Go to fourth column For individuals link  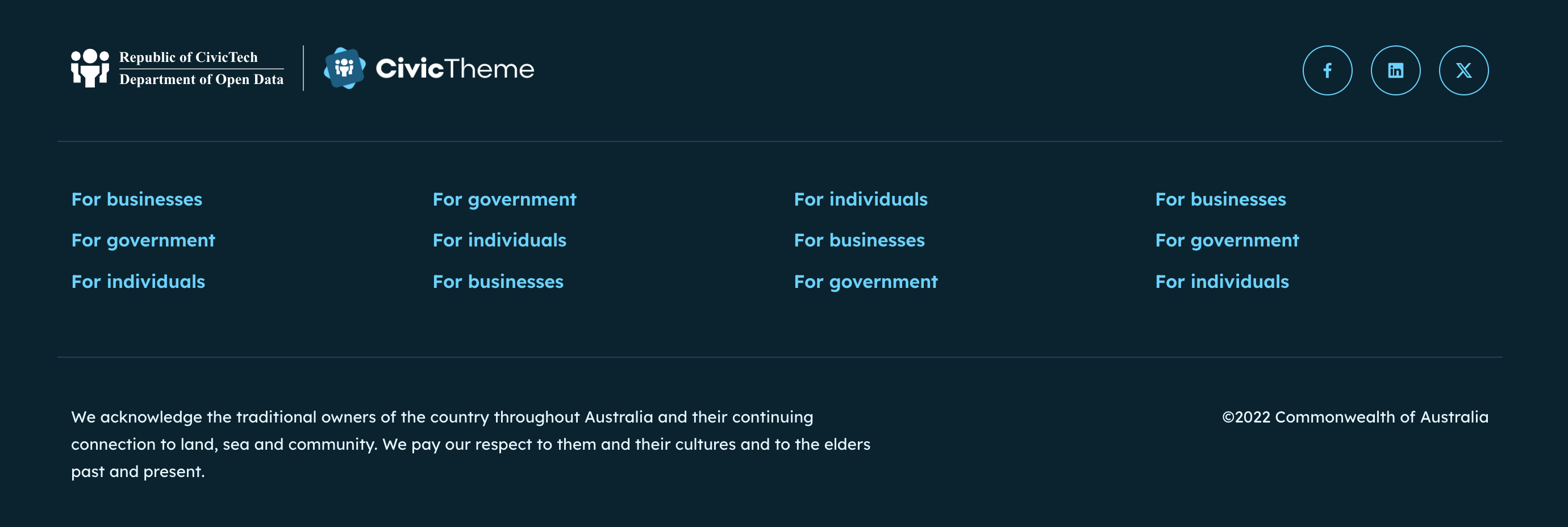tap(1222, 282)
